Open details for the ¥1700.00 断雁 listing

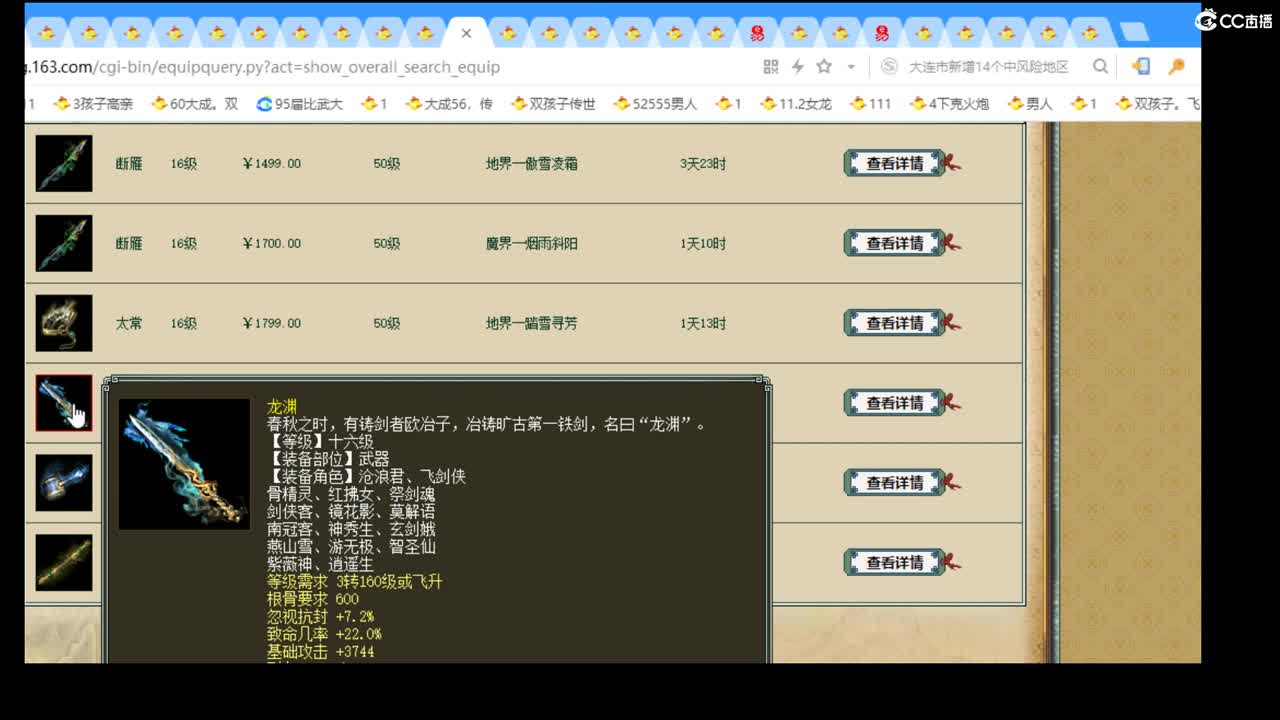[895, 243]
